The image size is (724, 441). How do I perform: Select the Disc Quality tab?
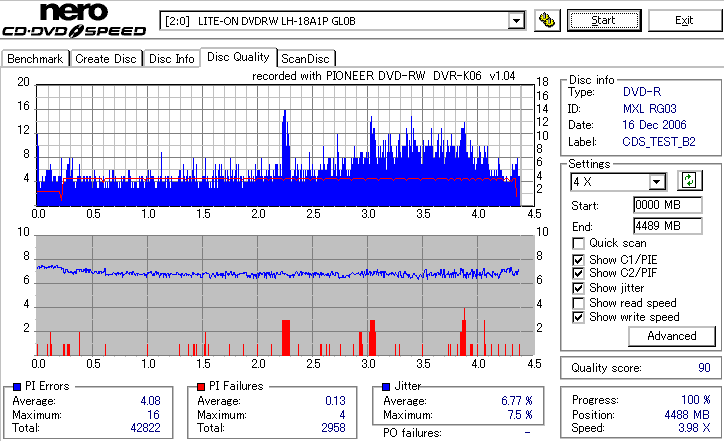coord(238,57)
